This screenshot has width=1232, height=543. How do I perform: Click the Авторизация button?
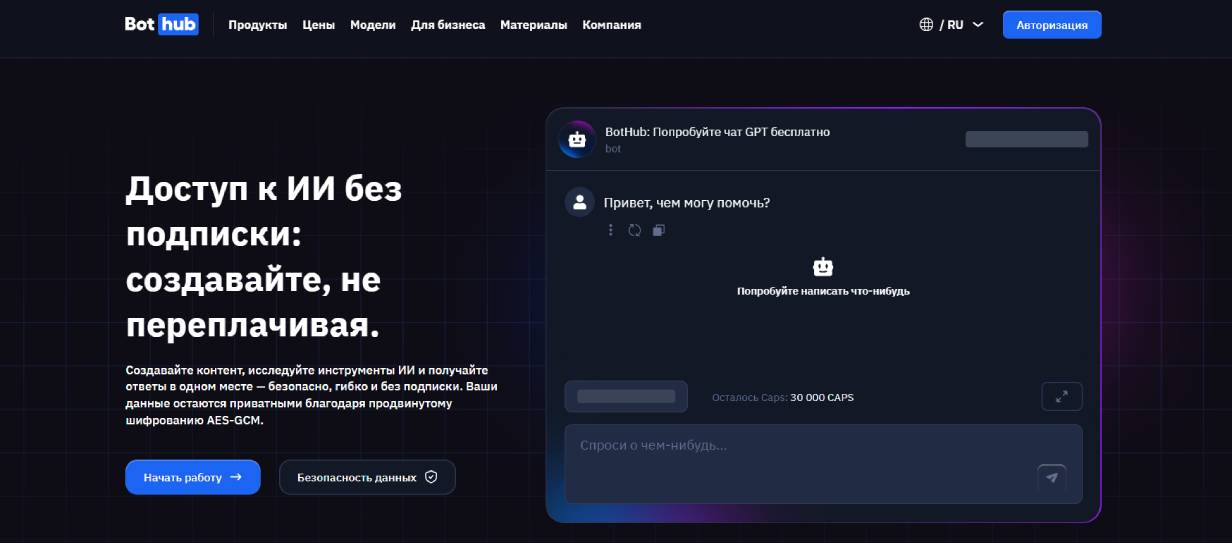(1052, 25)
